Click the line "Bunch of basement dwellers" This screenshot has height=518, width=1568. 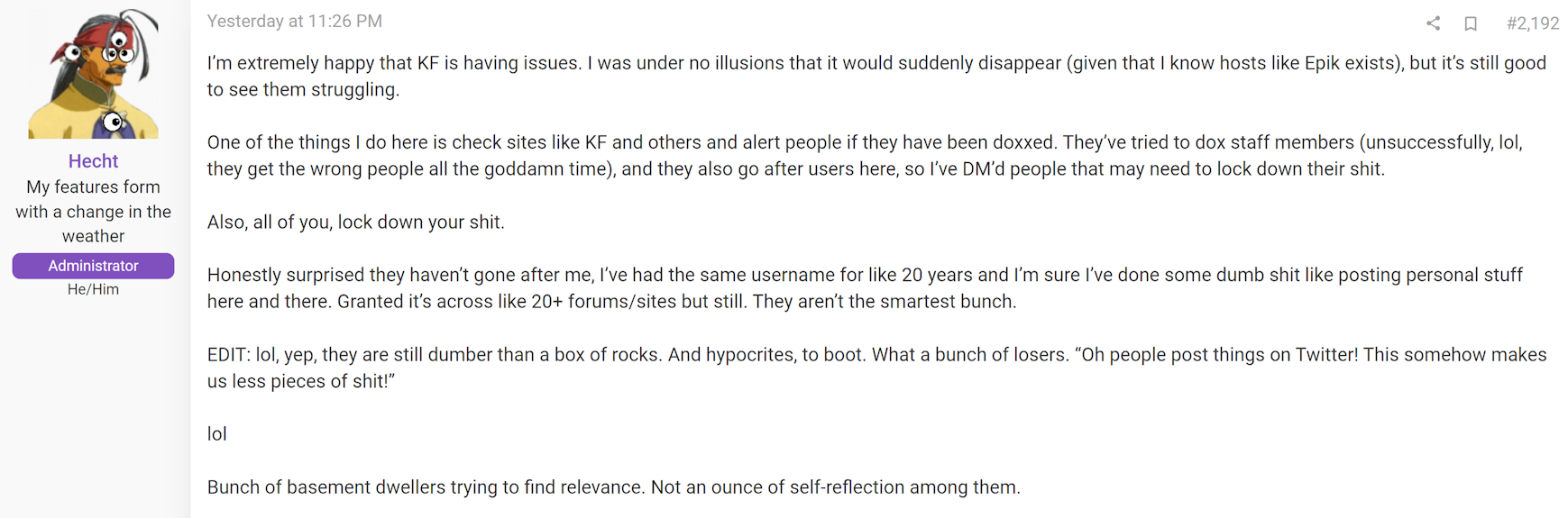(x=613, y=487)
